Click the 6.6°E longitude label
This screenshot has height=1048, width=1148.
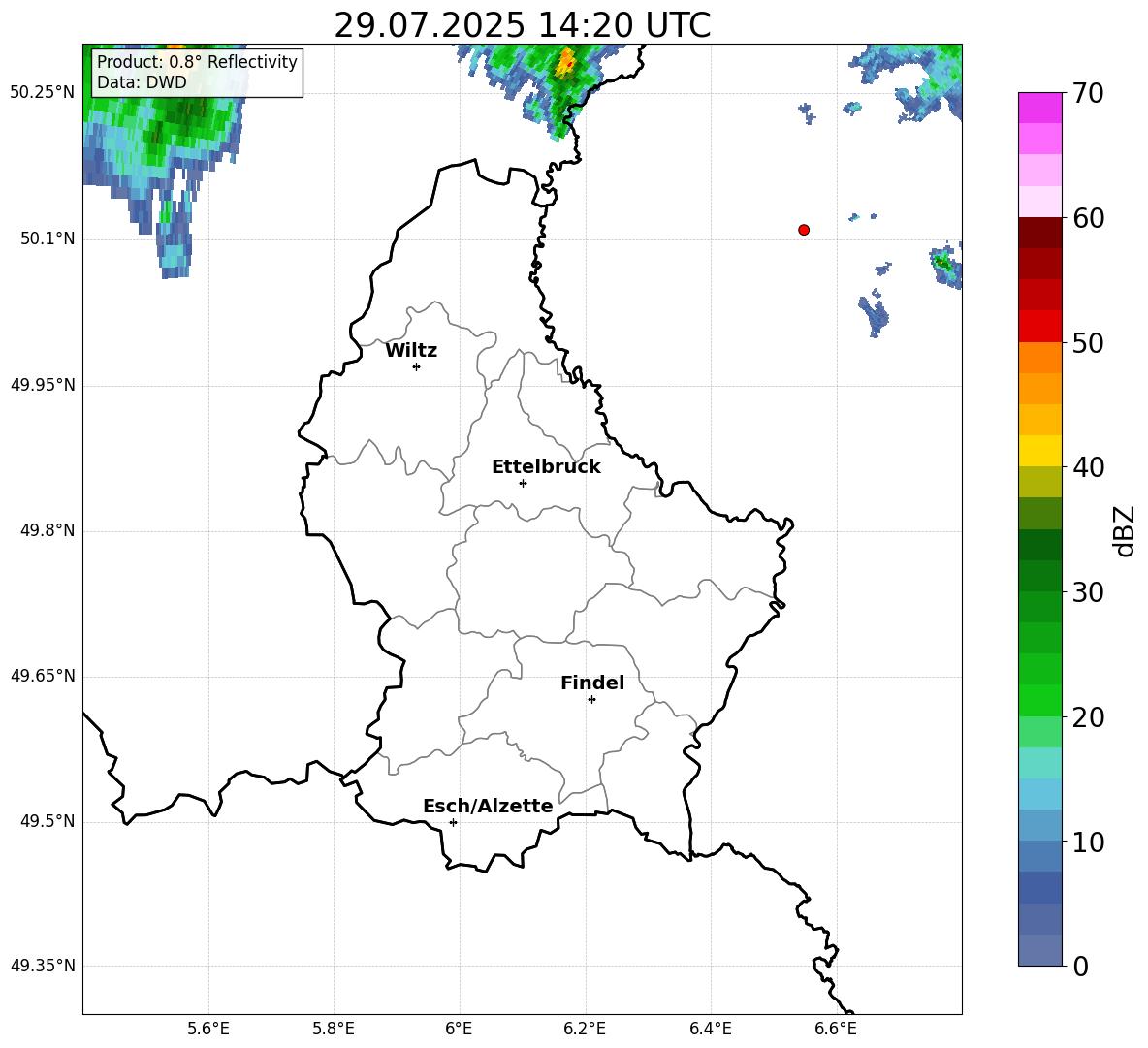pos(836,1029)
